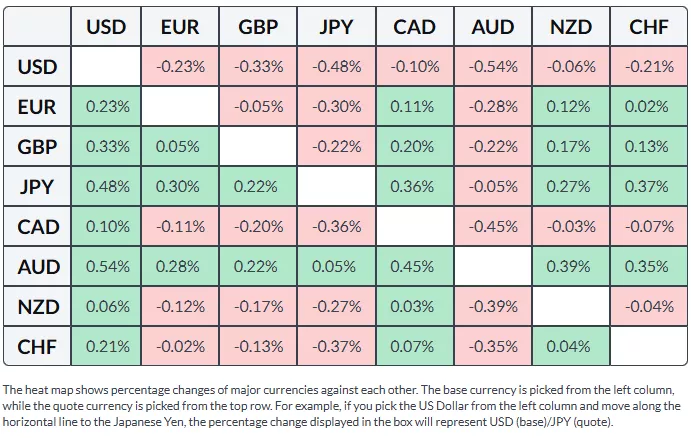Click the empty EUR/EUR diagonal cell
The height and width of the screenshot is (438, 691).
pyautogui.click(x=181, y=107)
